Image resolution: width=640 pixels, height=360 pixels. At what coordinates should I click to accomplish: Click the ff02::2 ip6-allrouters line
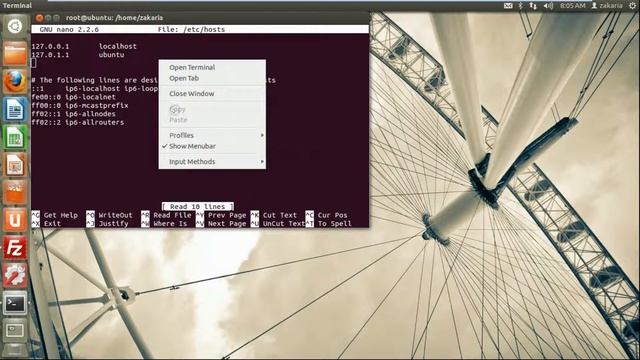[78, 122]
